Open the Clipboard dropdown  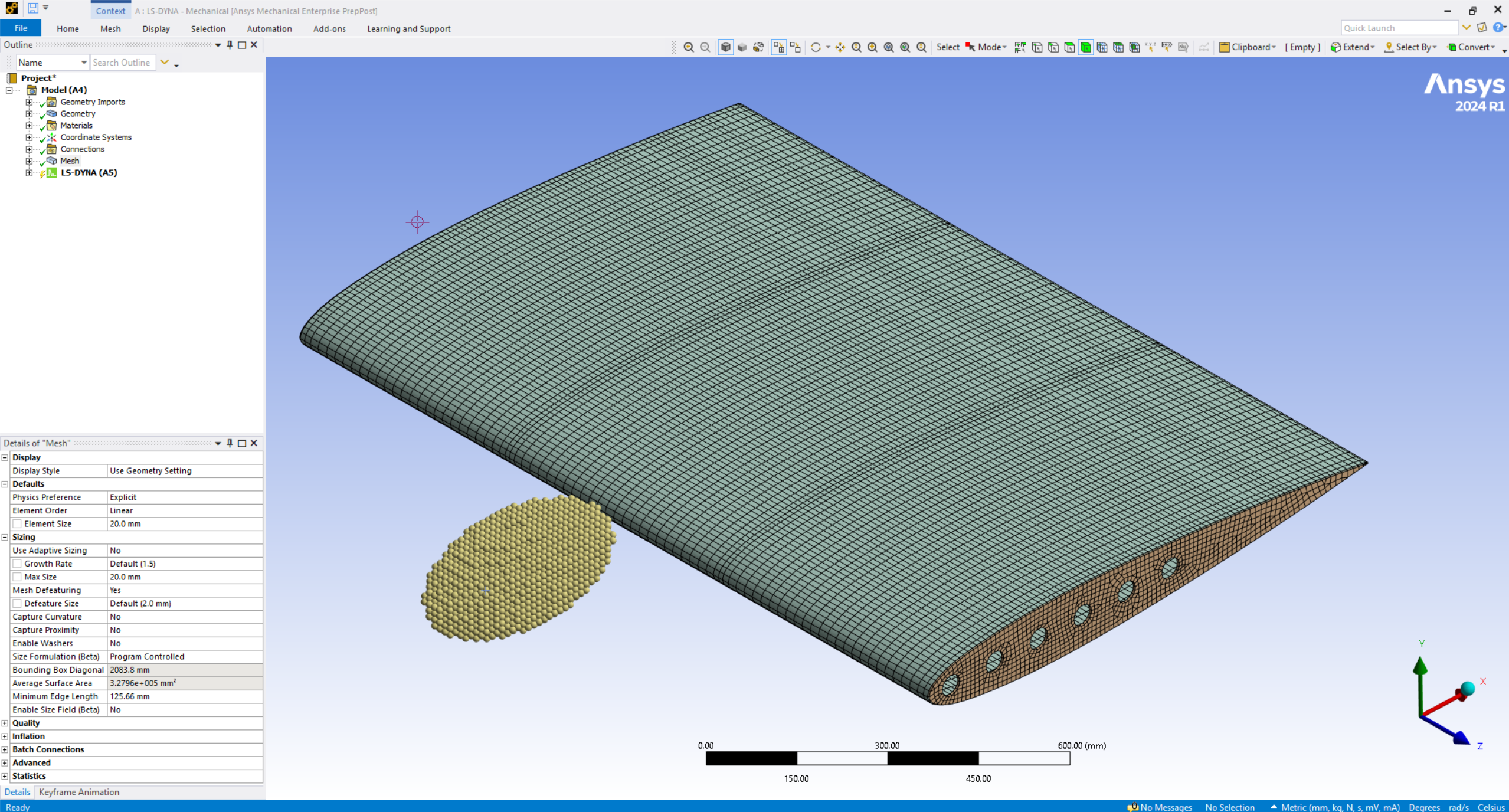(x=1248, y=47)
